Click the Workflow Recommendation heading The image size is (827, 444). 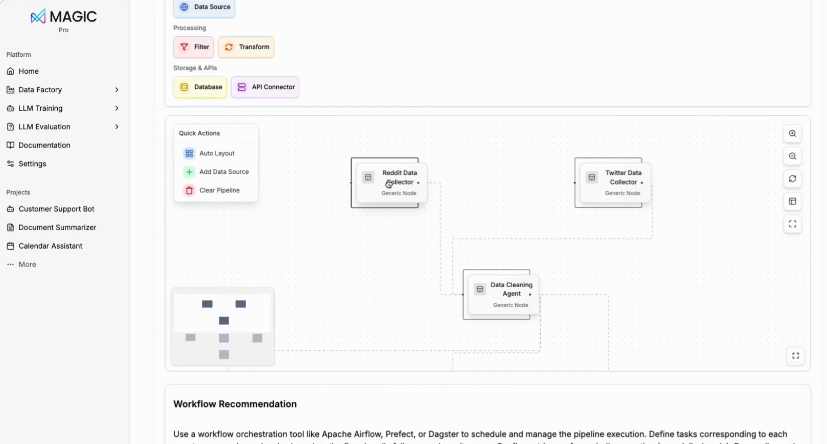235,404
